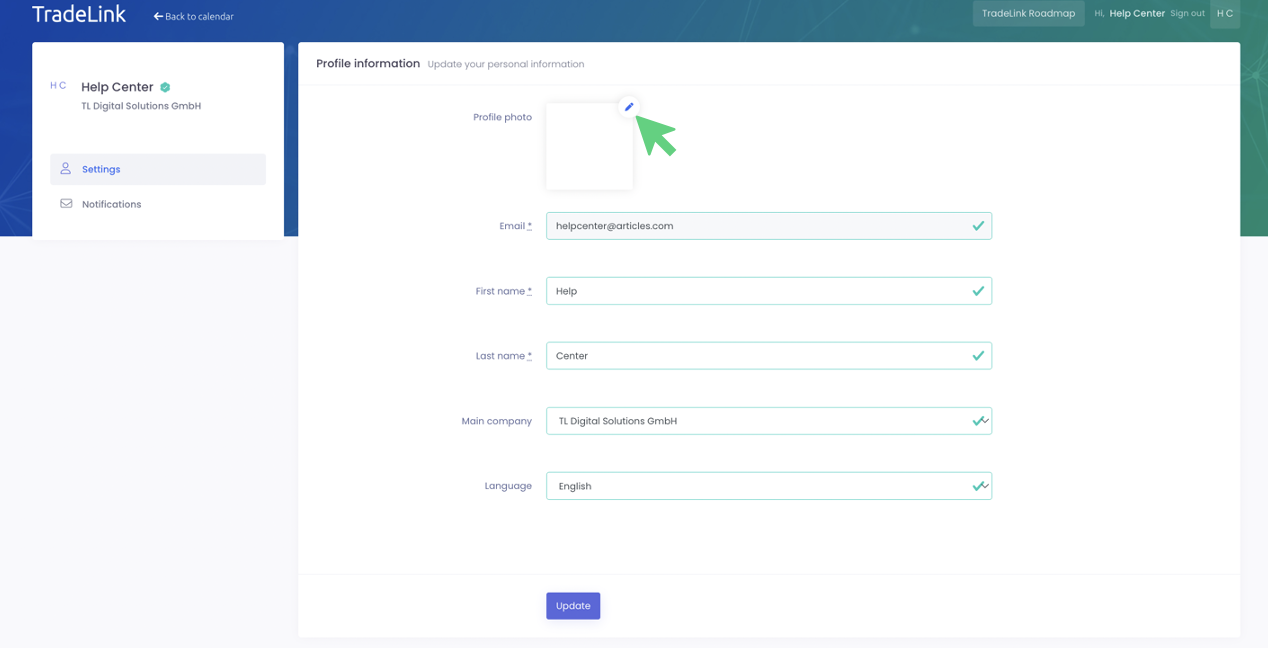Click the pencil edit profile photo icon
1268x648 pixels.
[629, 107]
